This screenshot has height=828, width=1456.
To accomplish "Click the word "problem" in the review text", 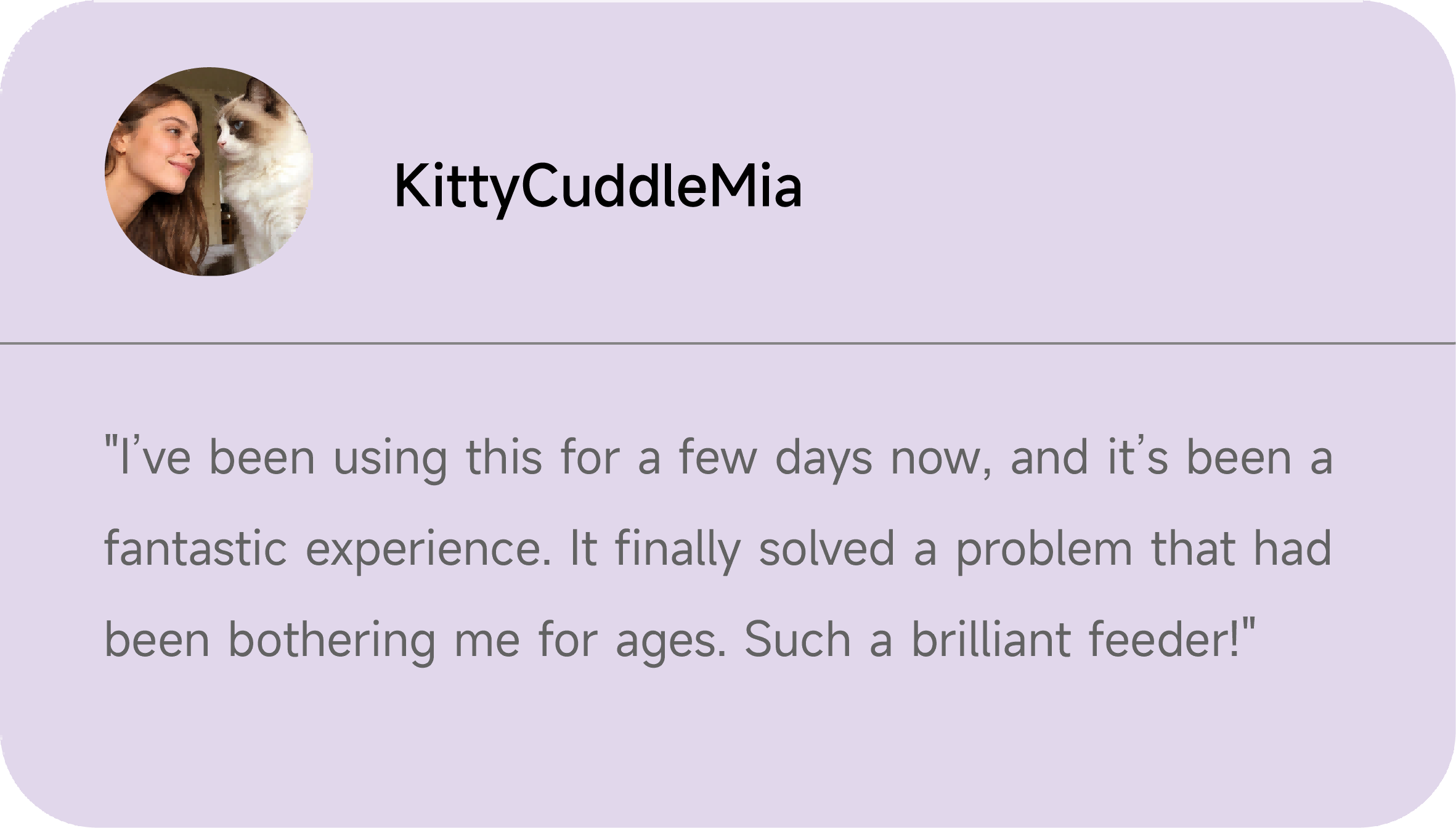I will pos(1044,549).
